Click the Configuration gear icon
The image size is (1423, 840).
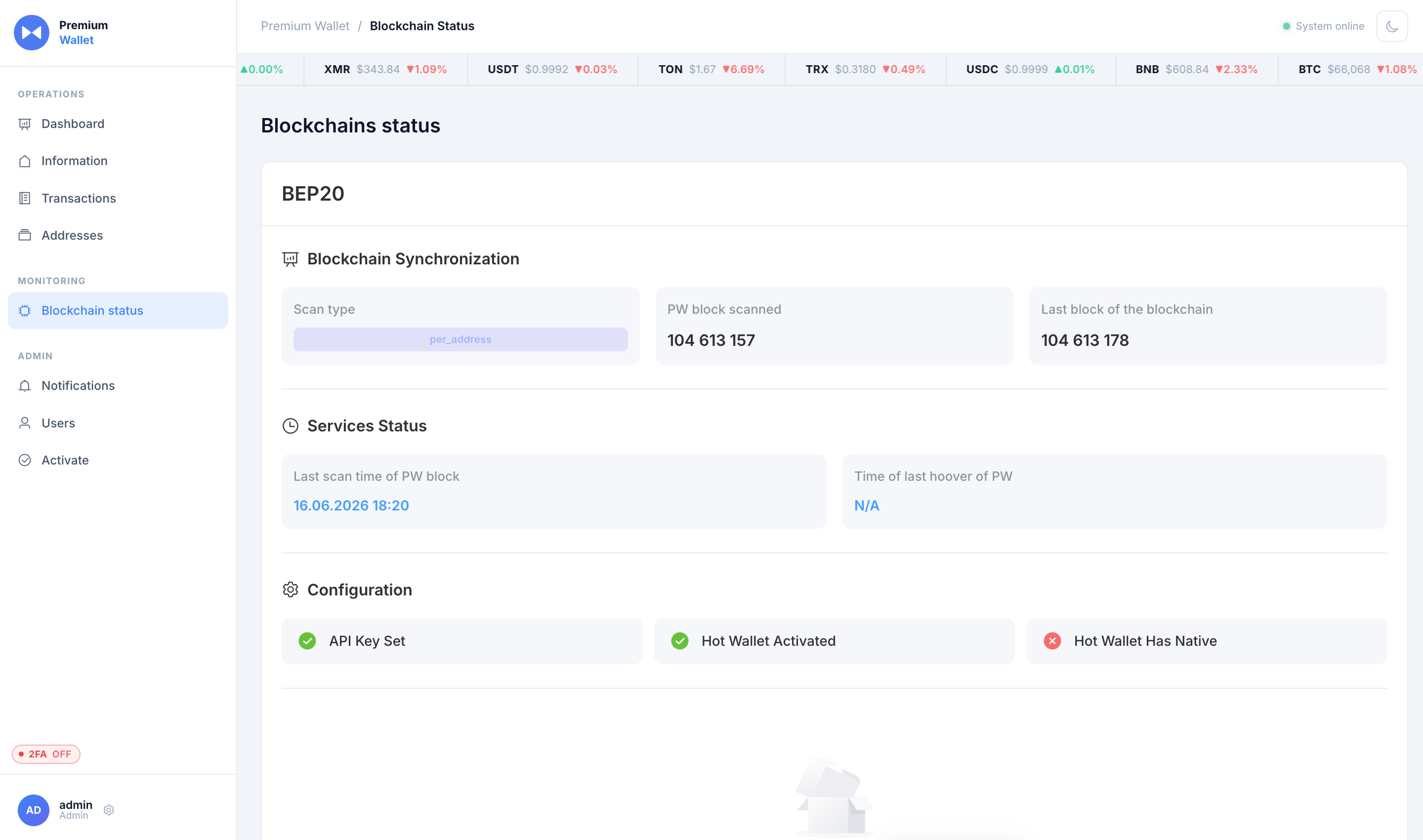(x=291, y=590)
